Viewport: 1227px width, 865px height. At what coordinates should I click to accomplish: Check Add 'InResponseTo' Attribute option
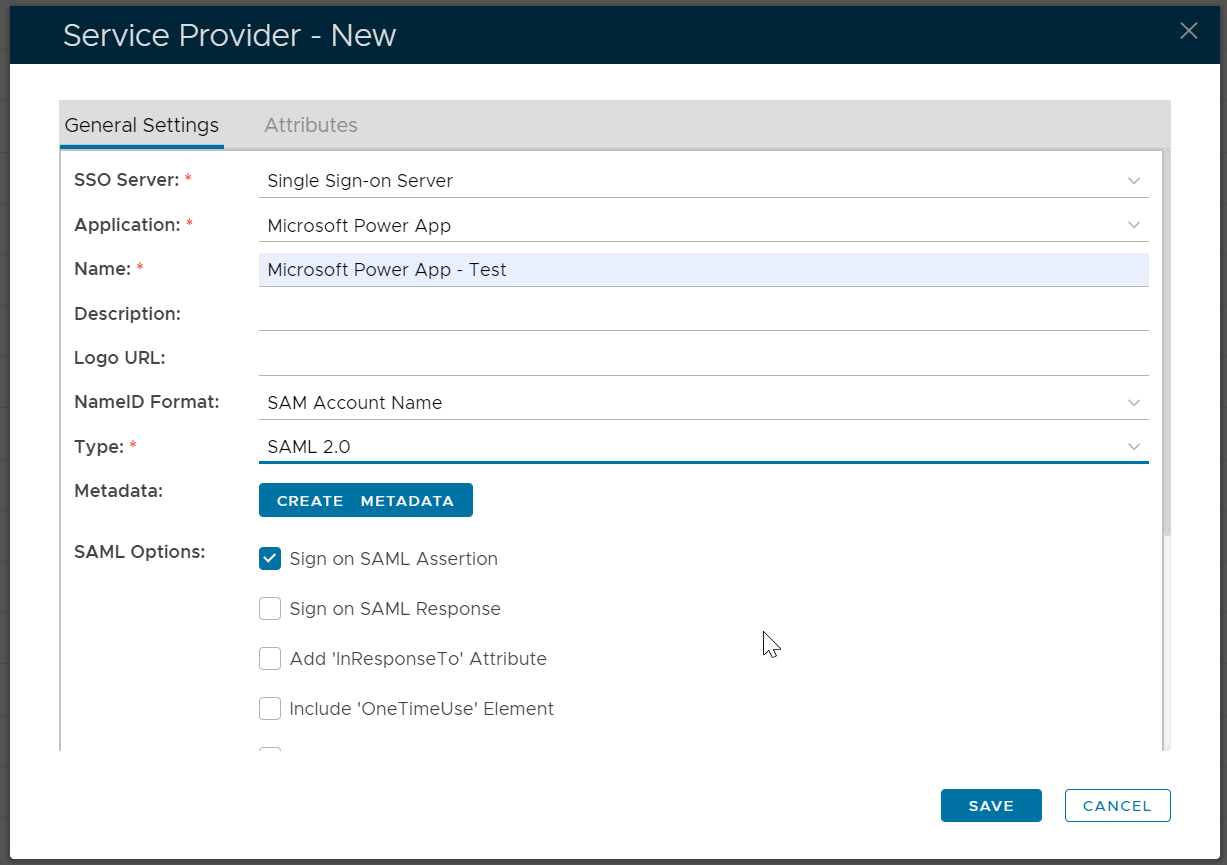click(x=270, y=659)
